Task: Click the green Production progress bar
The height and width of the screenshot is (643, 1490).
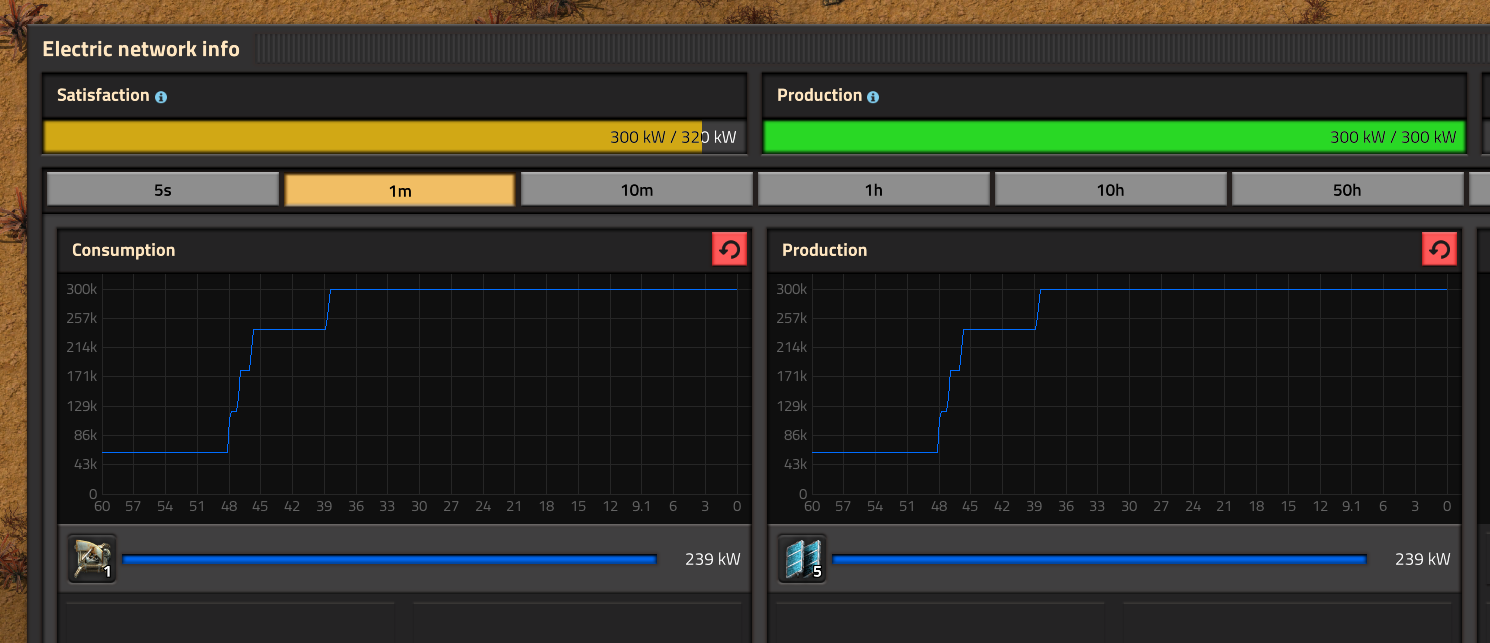Action: (x=1040, y=137)
